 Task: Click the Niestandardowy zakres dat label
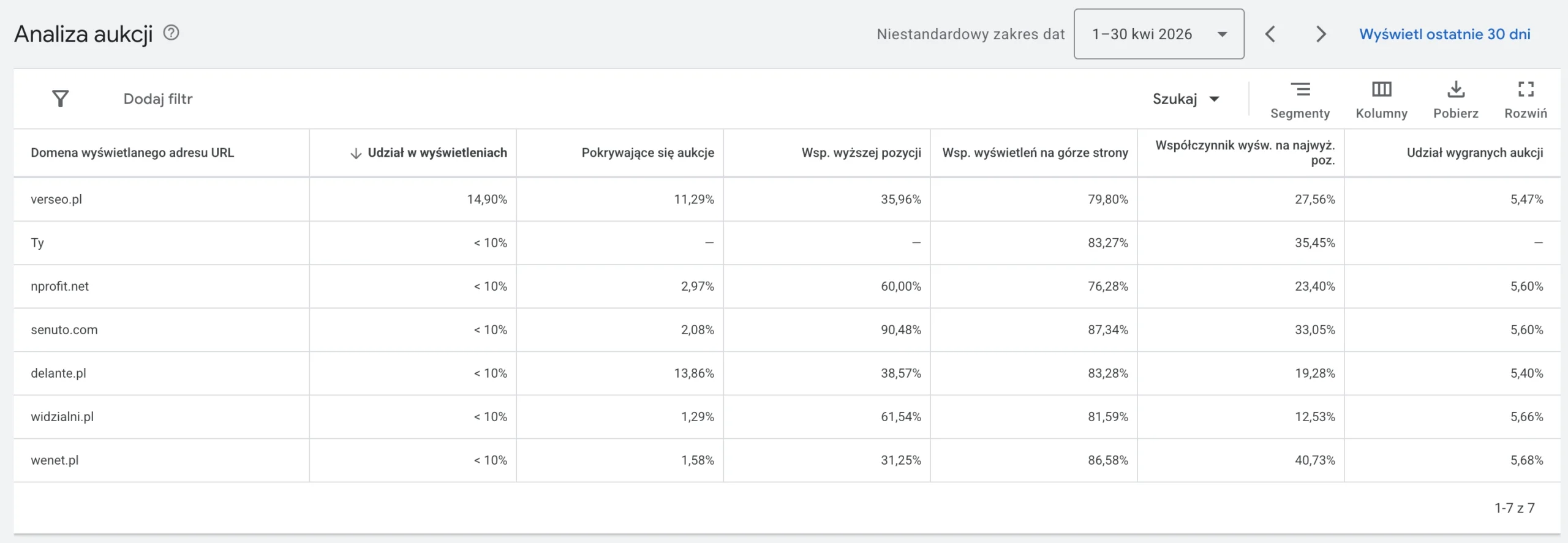971,34
